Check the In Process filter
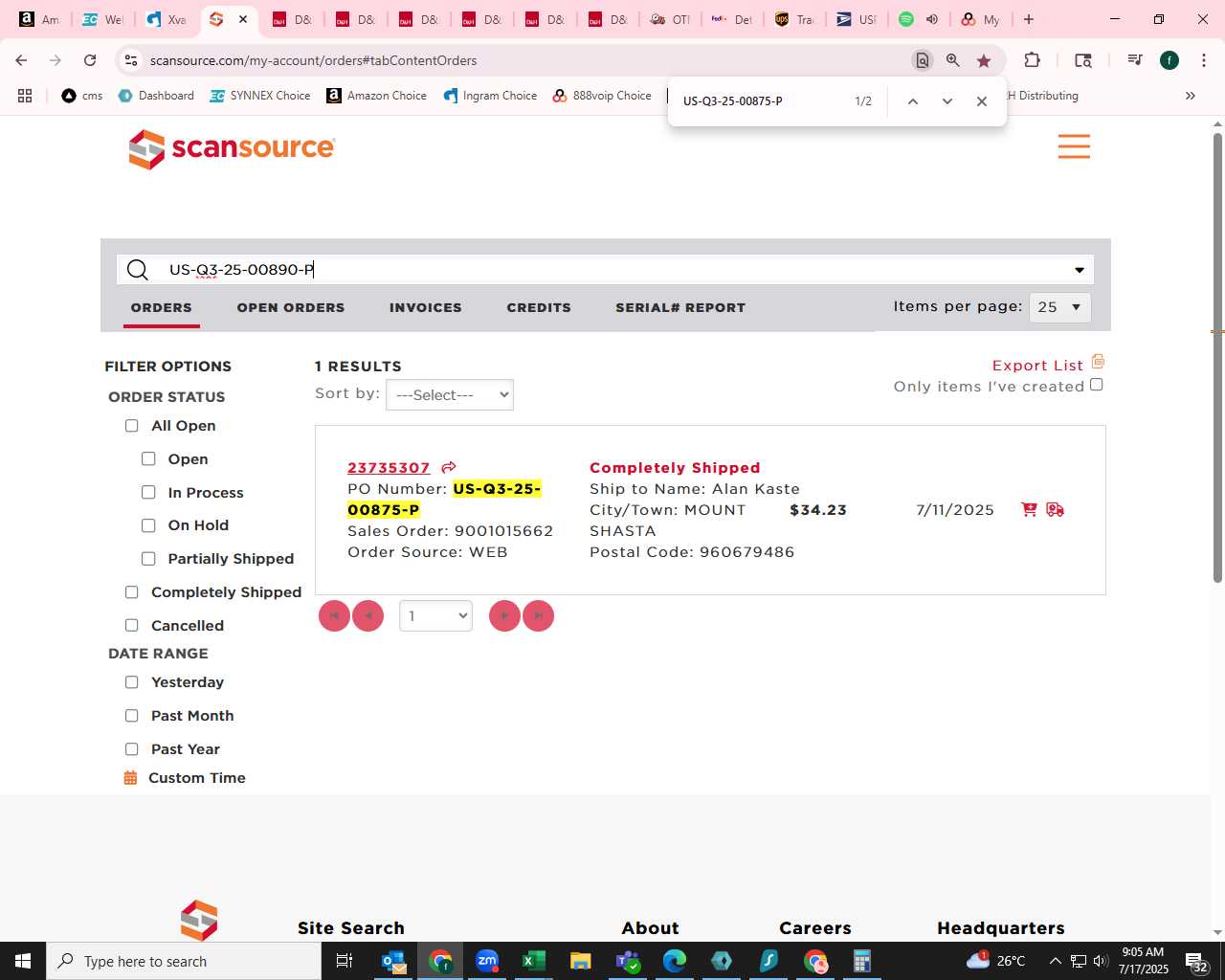 [x=148, y=493]
